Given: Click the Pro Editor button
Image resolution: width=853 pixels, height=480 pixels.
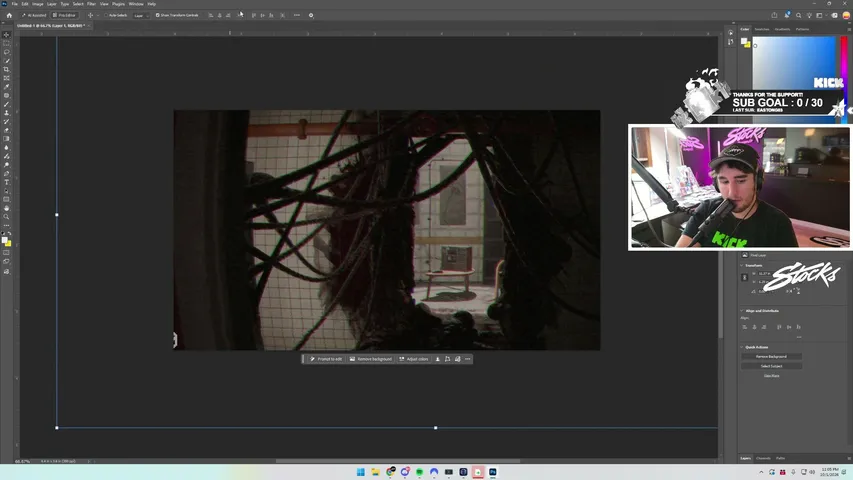Looking at the screenshot, I should [65, 15].
